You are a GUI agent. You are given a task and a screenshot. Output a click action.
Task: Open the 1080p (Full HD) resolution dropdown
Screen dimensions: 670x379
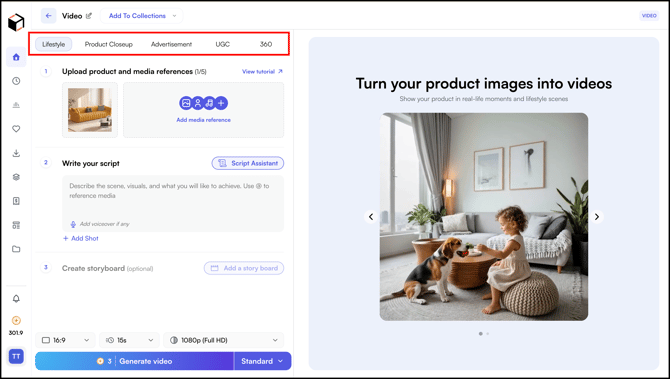[223, 340]
